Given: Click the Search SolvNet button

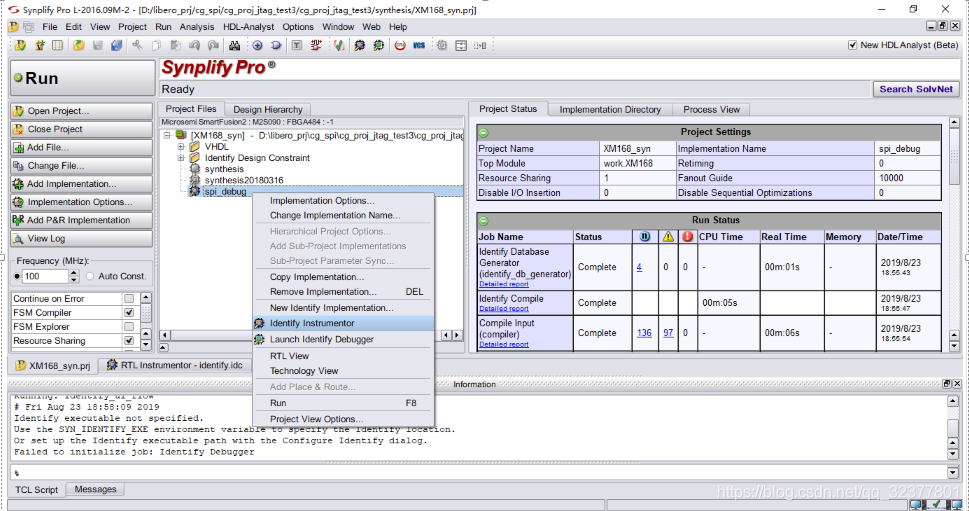Looking at the screenshot, I should (916, 89).
